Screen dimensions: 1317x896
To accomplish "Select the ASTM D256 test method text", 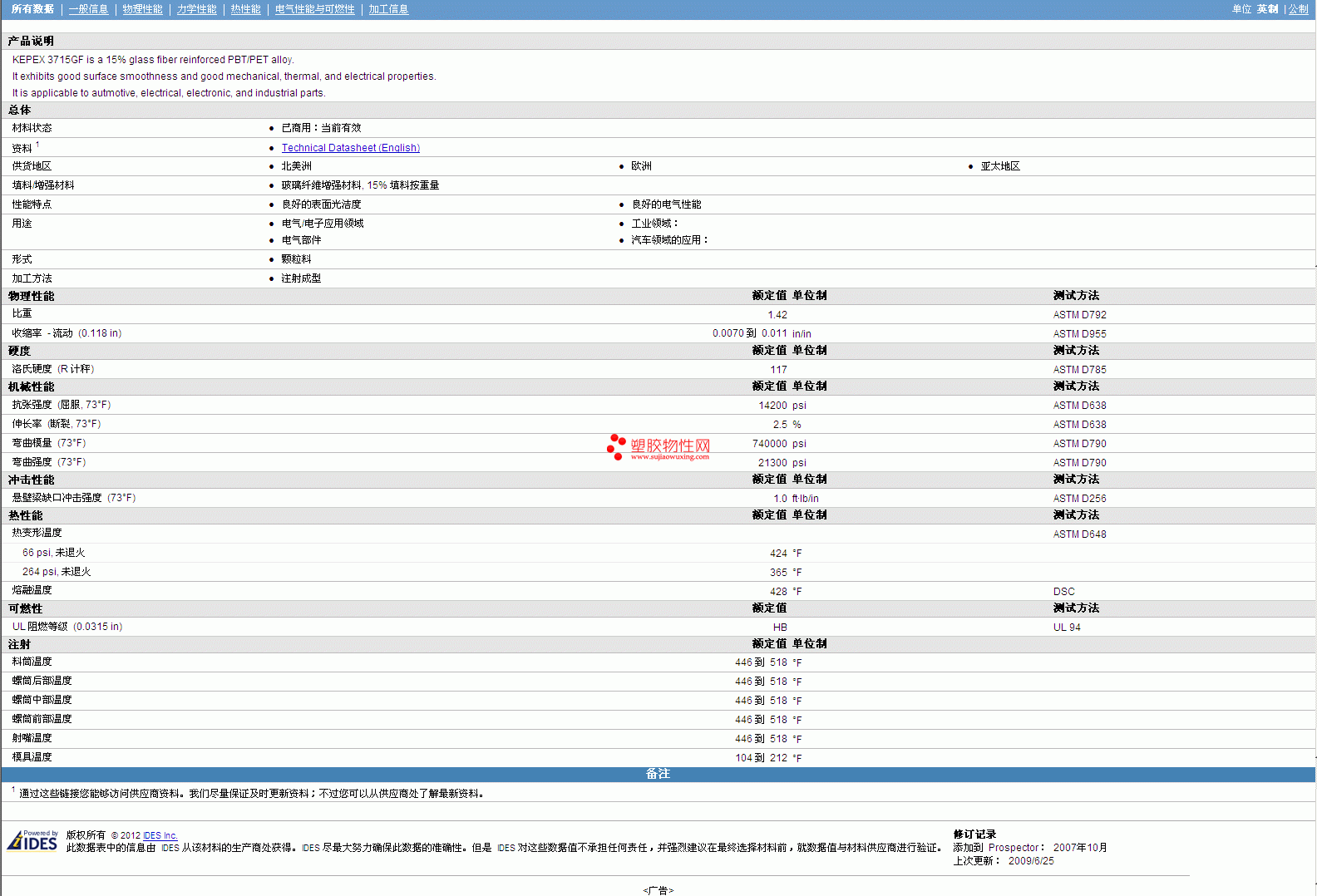I will tap(1079, 499).
